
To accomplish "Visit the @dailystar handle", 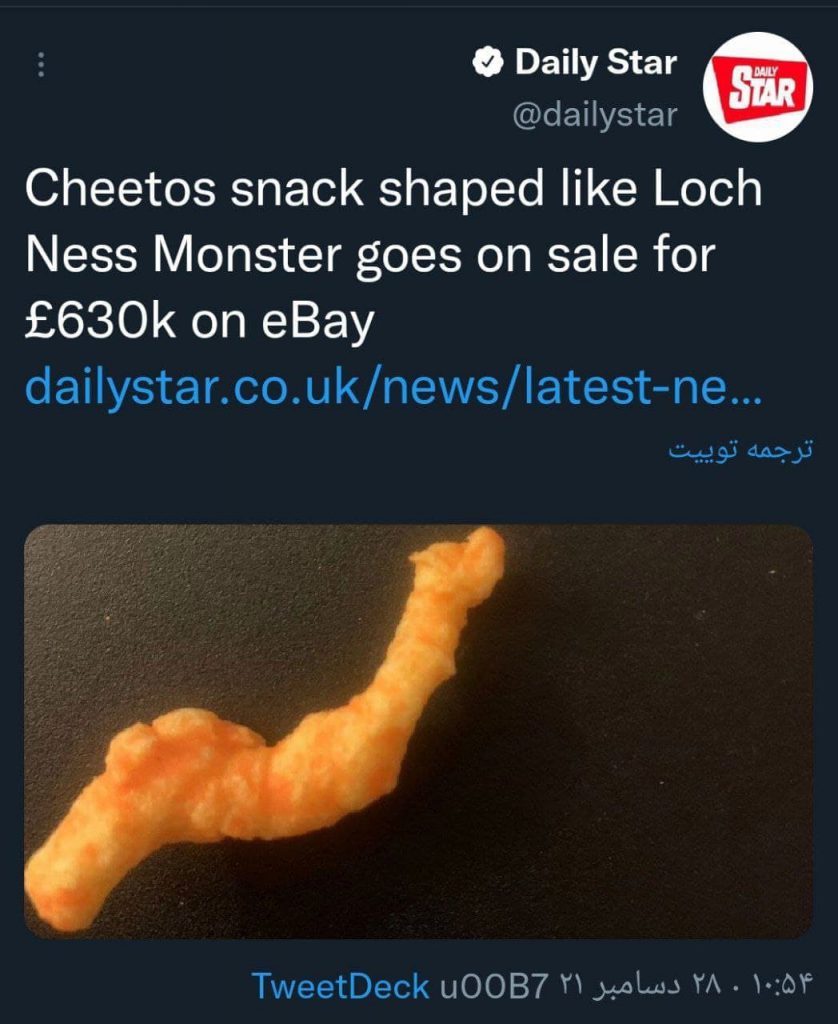I will click(595, 115).
